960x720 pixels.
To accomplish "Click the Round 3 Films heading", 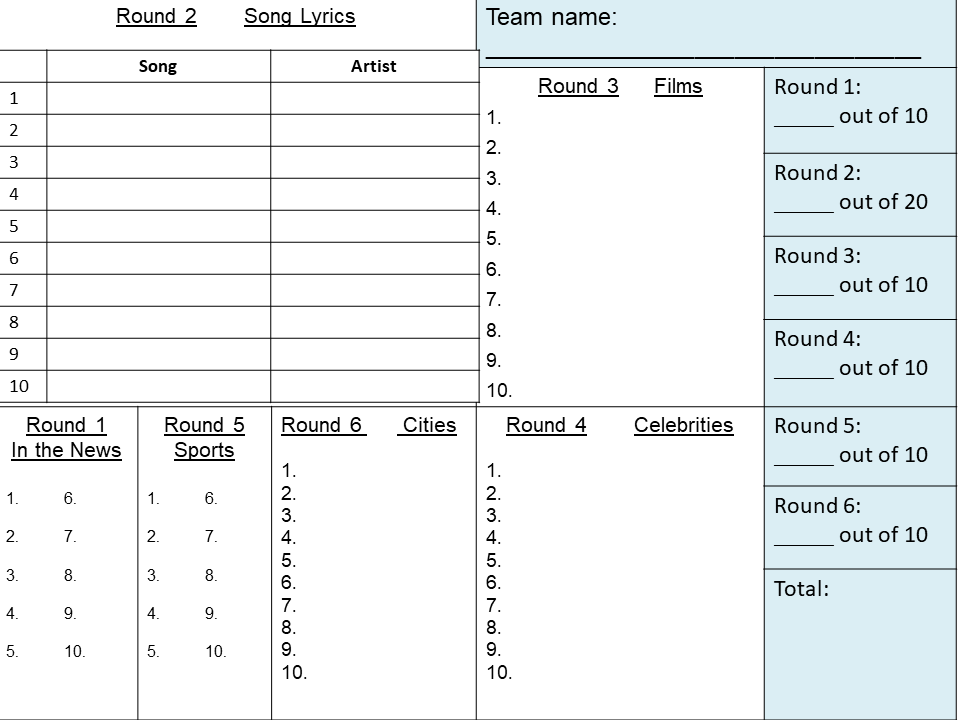I will 620,86.
